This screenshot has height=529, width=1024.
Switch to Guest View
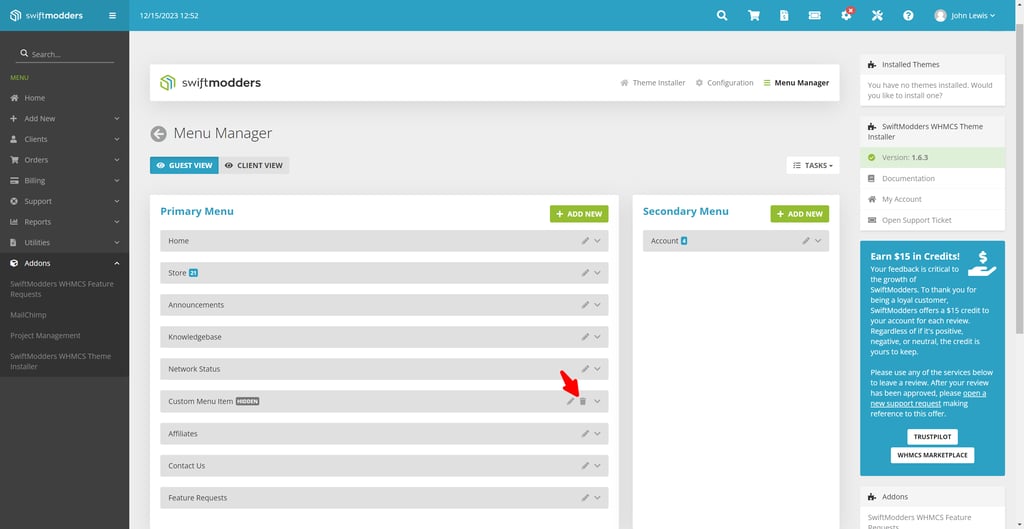click(184, 166)
